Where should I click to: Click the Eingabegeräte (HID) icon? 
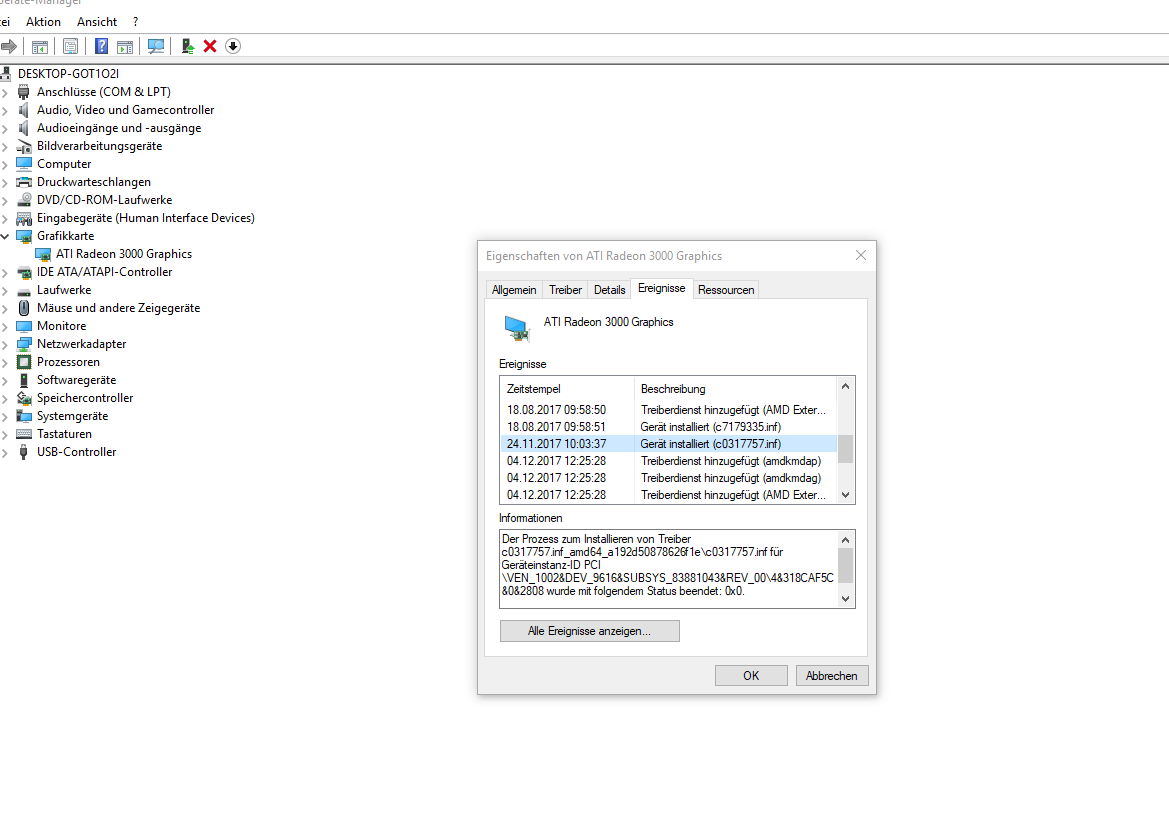(x=24, y=218)
